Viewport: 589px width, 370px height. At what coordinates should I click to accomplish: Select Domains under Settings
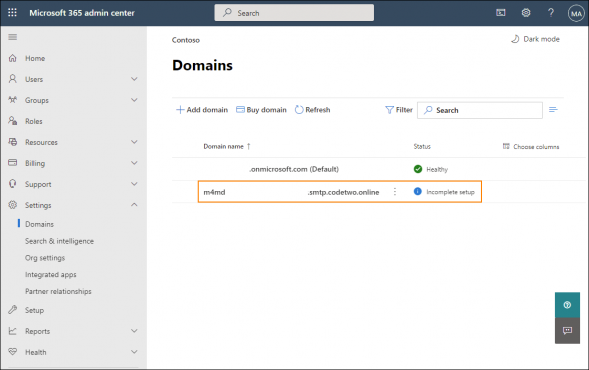pos(39,224)
